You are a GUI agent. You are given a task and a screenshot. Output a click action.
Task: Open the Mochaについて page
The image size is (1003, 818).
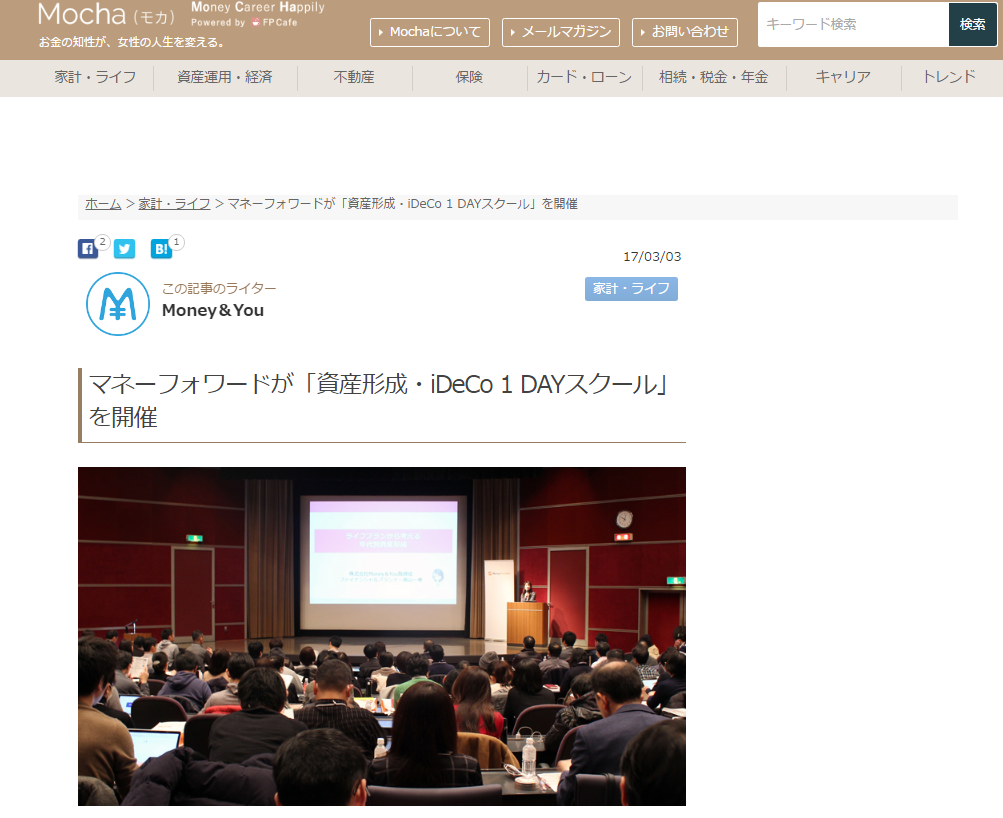(x=430, y=32)
